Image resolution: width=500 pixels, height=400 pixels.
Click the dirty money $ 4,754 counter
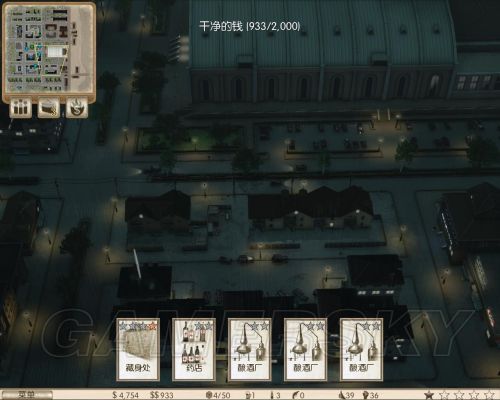pyautogui.click(x=126, y=395)
